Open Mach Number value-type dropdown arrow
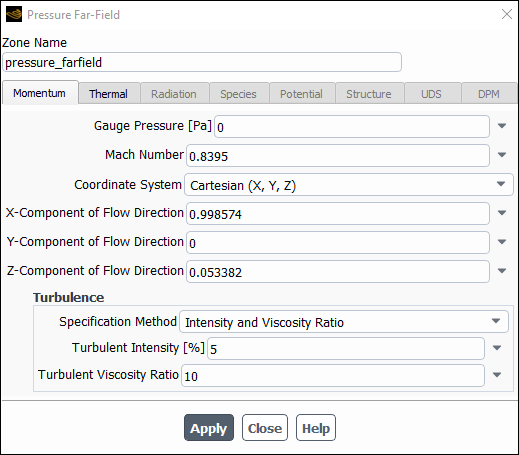The image size is (519, 455). pos(502,155)
